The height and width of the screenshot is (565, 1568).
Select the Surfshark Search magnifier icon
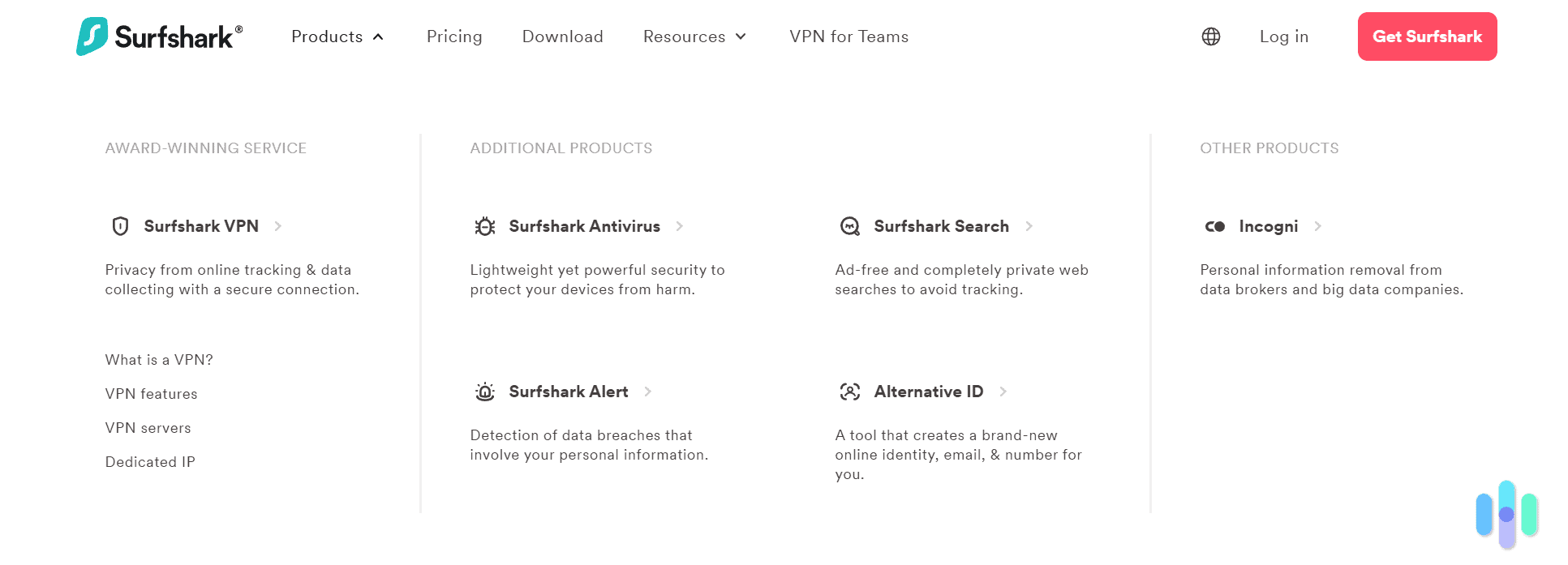click(x=849, y=226)
